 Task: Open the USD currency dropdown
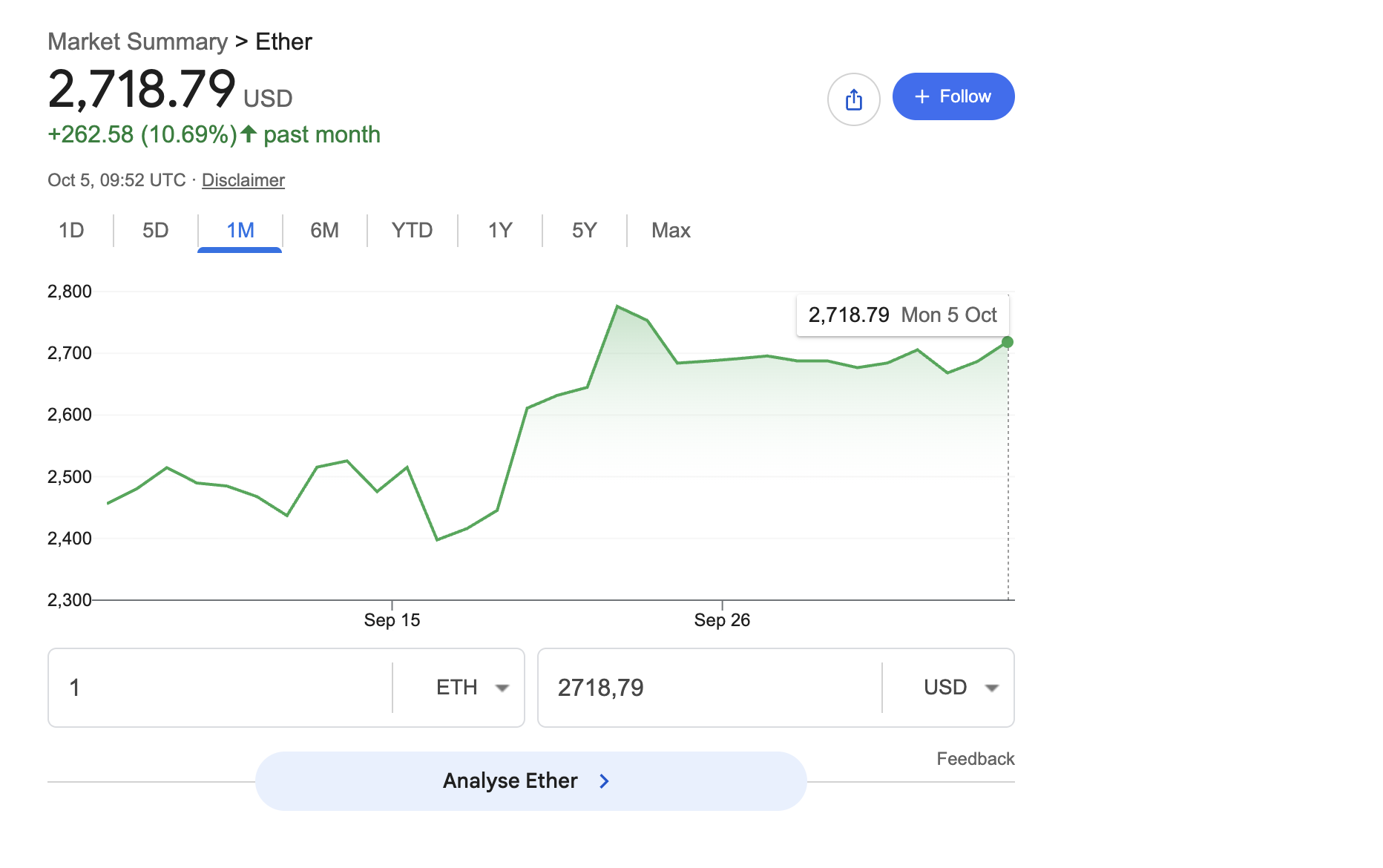[960, 688]
